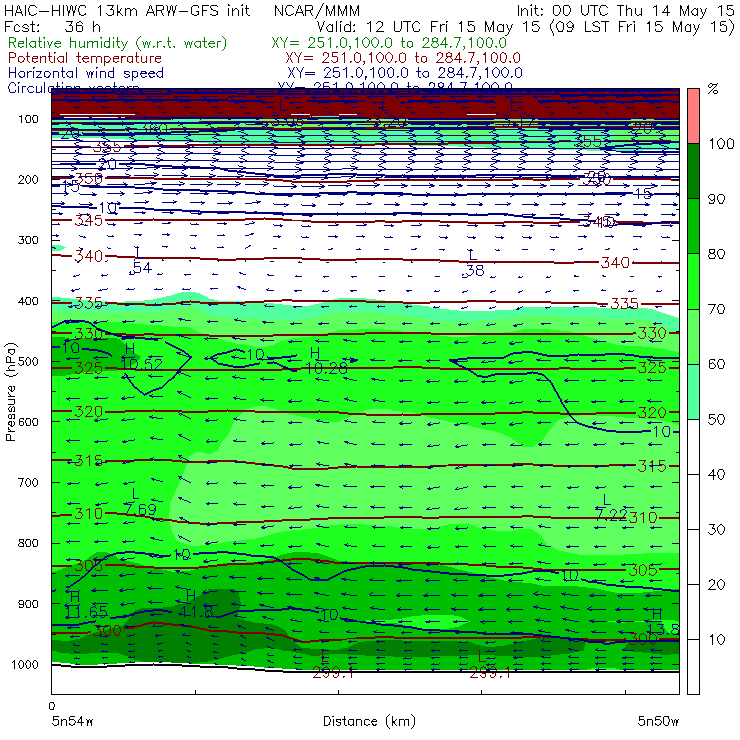Click the 'Distance (km)' axis title
Image resolution: width=740 pixels, height=740 pixels.
click(369, 721)
